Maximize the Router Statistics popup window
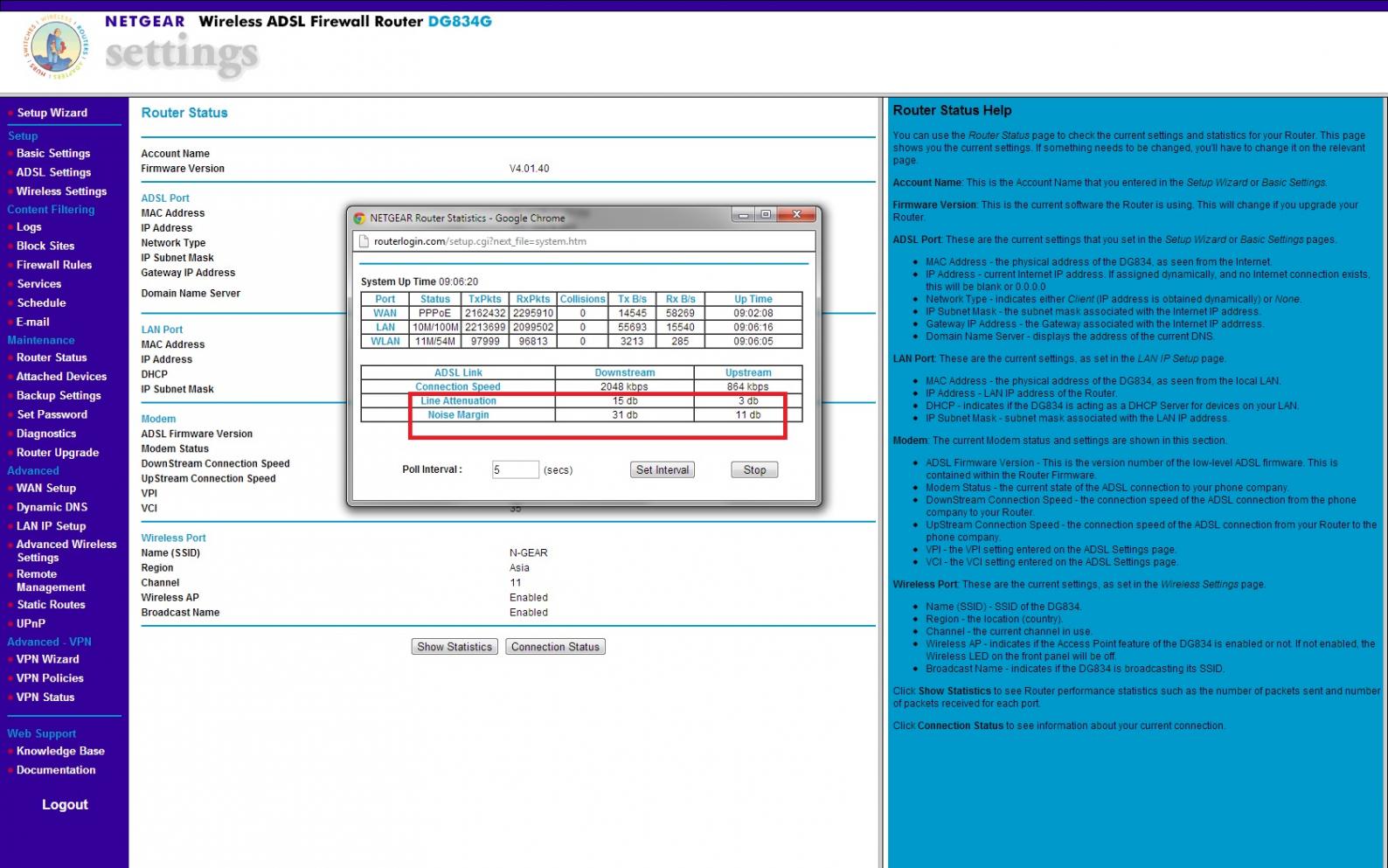The image size is (1388, 868). click(766, 215)
